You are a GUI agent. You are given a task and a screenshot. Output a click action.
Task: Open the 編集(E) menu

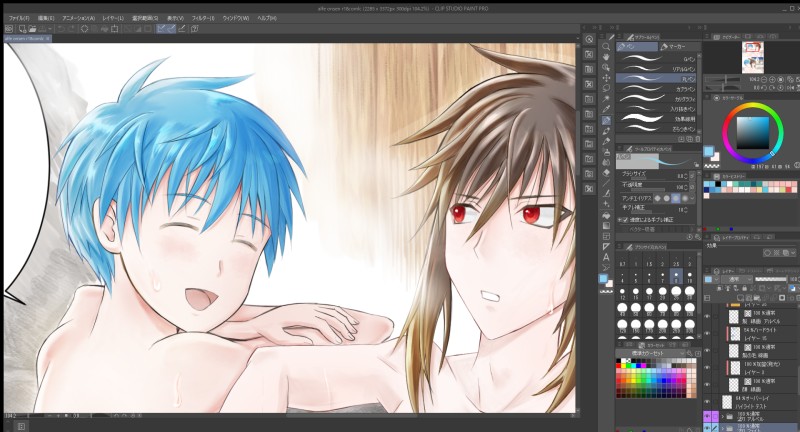[x=46, y=18]
